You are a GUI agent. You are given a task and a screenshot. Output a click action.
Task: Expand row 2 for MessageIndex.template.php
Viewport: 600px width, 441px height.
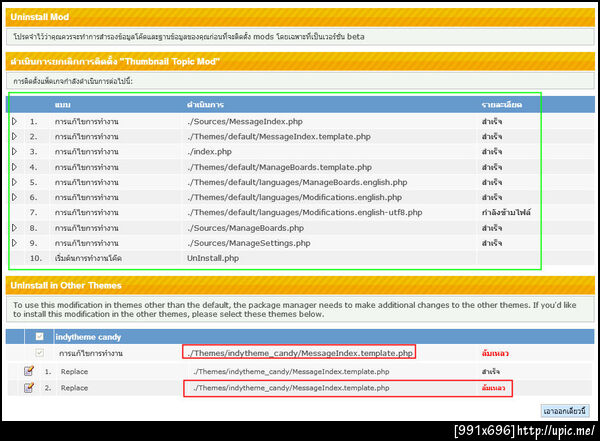coord(15,136)
